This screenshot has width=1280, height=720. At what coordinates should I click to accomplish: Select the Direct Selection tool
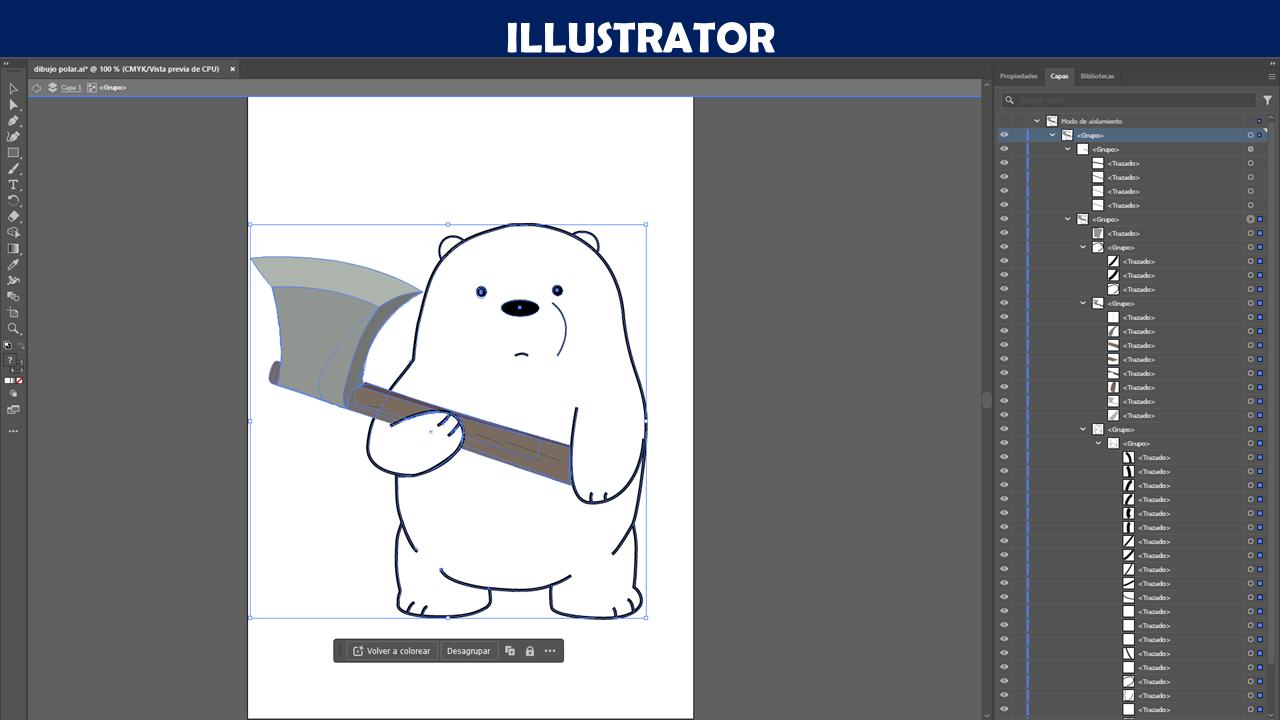tap(13, 105)
